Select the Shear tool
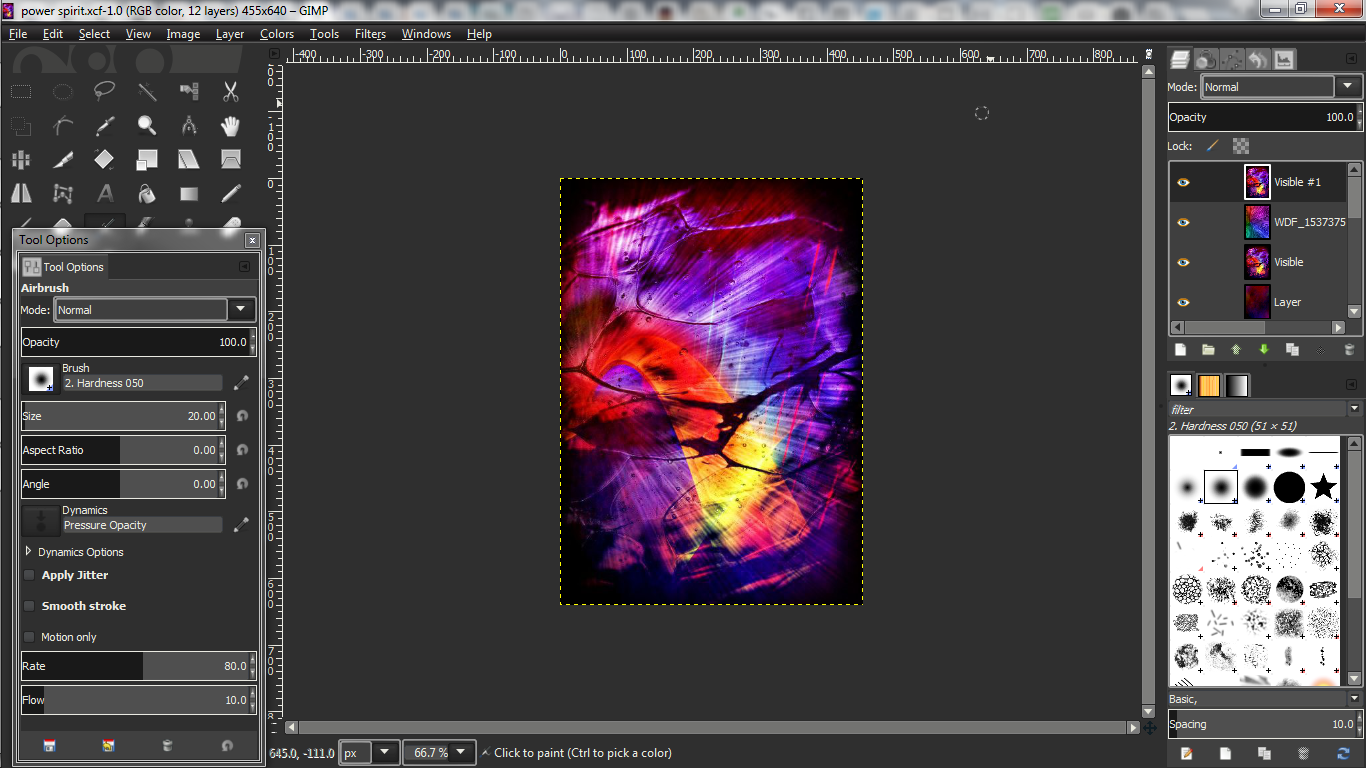This screenshot has width=1366, height=768. (189, 159)
